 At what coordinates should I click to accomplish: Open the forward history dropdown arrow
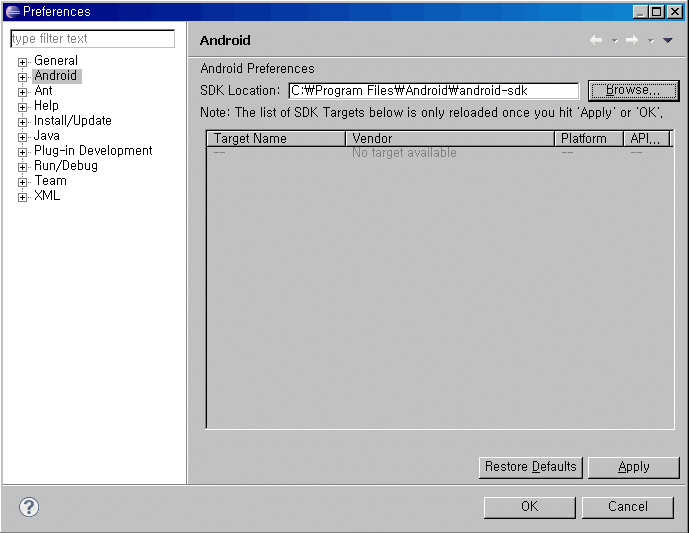coord(650,41)
